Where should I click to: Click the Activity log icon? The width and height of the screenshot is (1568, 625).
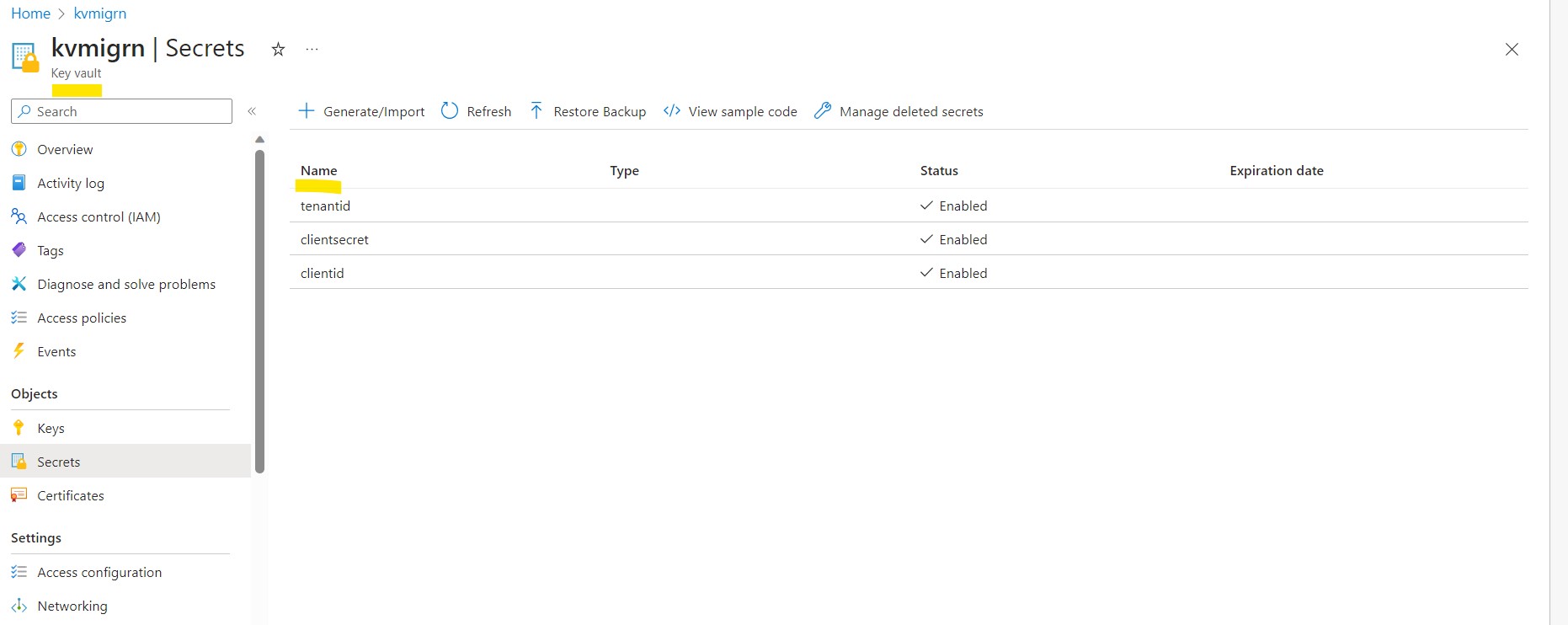coord(19,183)
